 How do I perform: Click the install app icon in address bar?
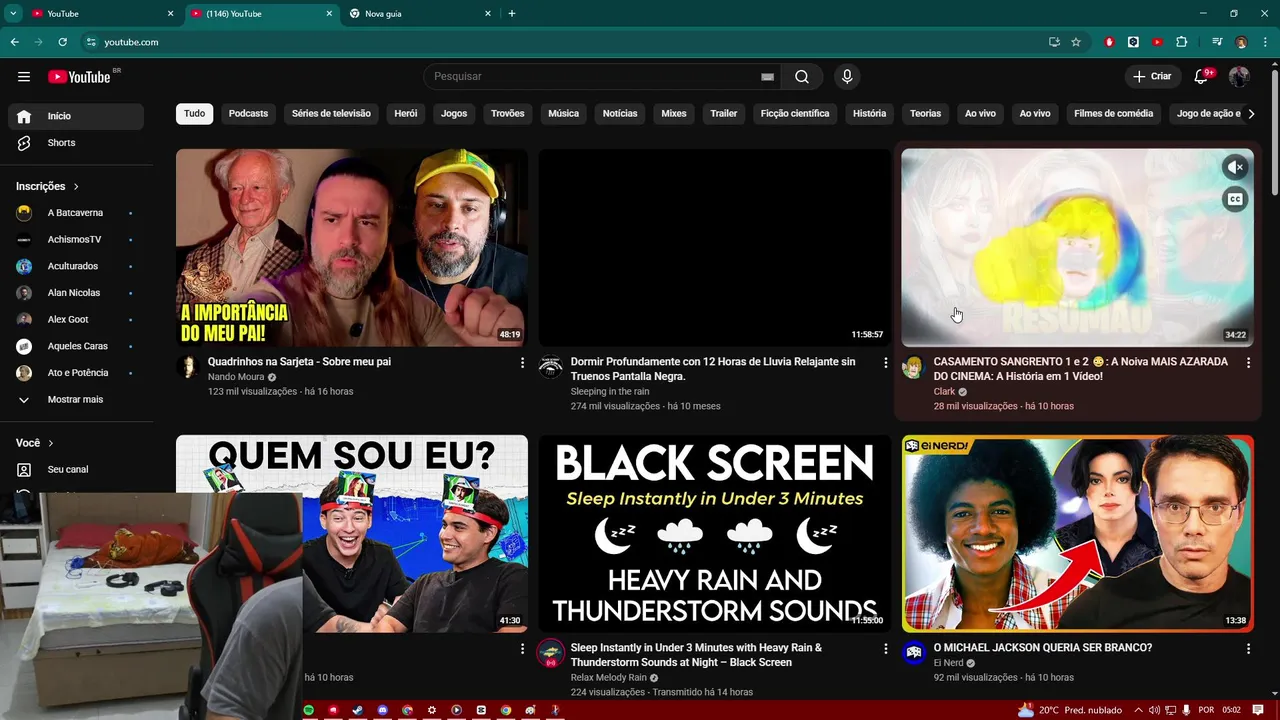[x=1054, y=42]
